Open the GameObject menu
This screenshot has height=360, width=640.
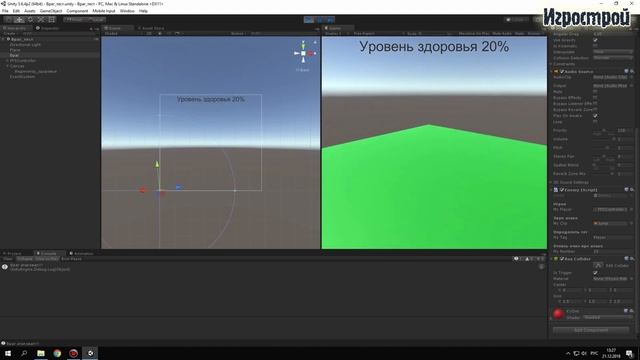tap(51, 11)
